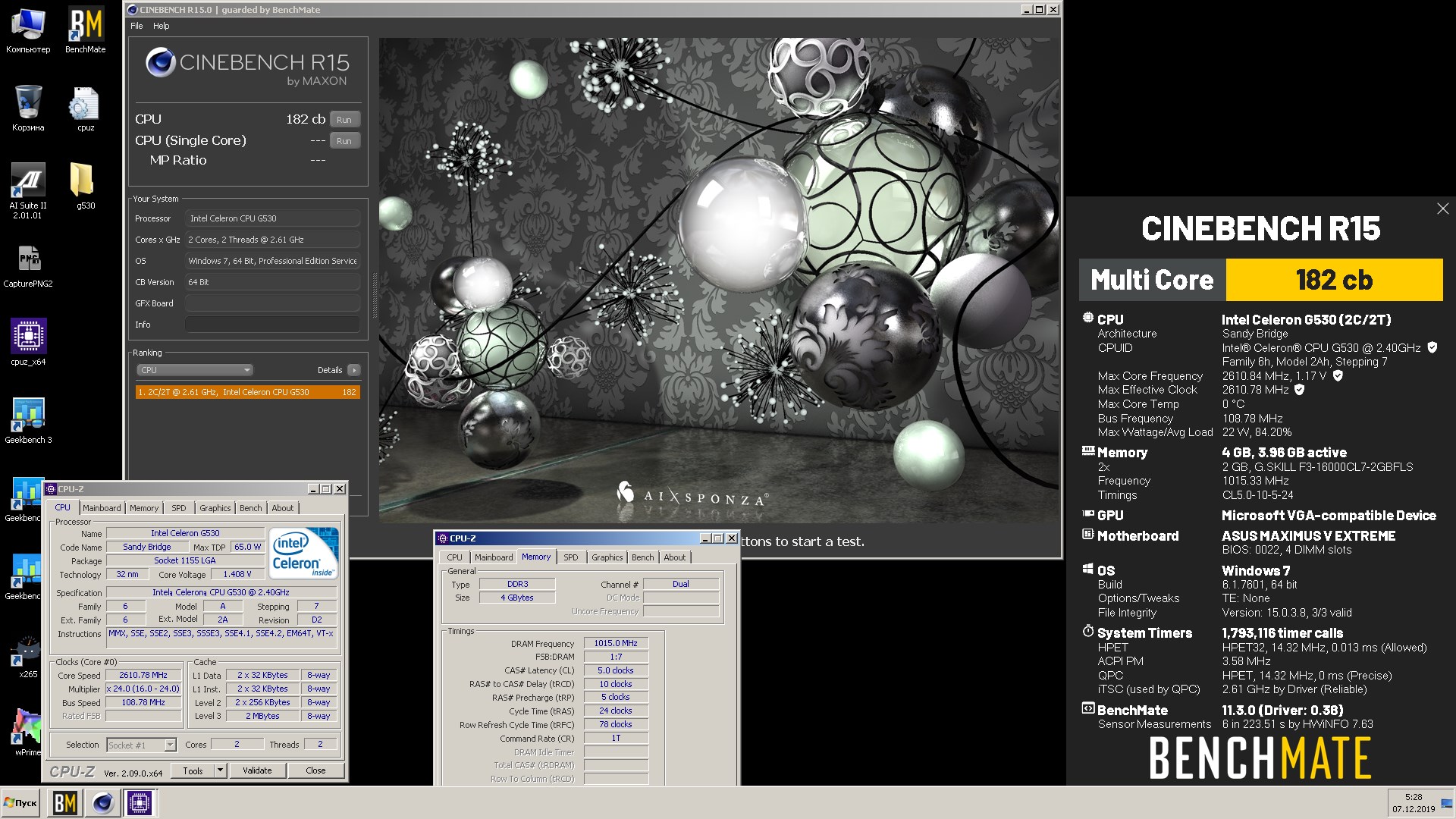Click the Intel Celeron logo in CPU-Z
Screen dimensions: 1456x819
point(303,553)
